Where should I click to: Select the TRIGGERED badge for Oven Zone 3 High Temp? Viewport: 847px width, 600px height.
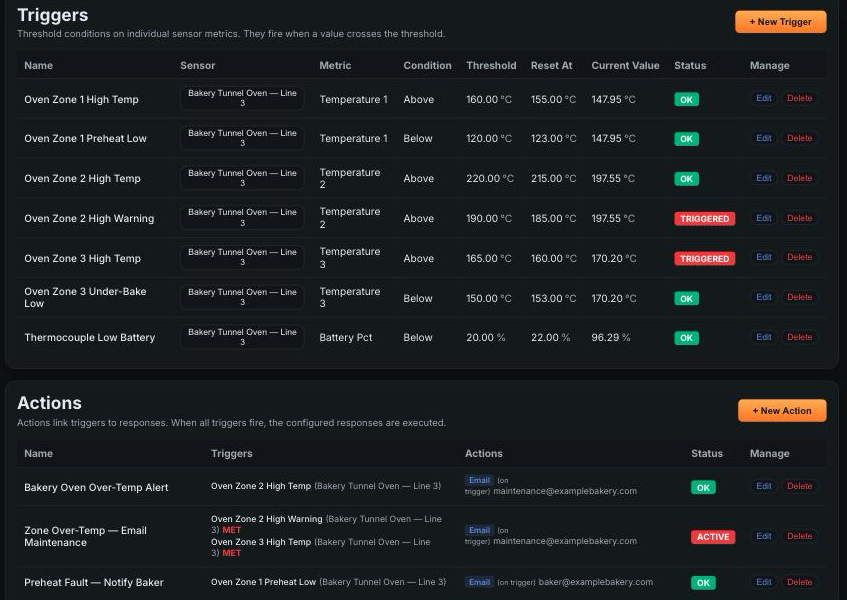point(704,259)
